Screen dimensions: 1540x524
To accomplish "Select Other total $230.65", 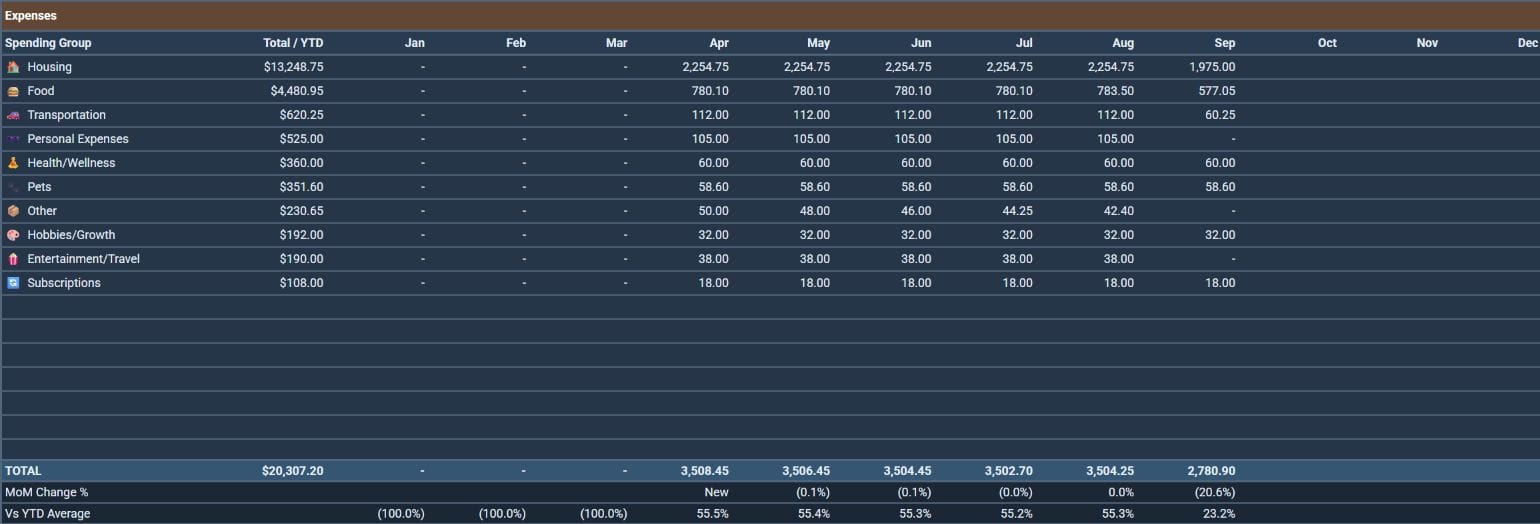I will click(302, 211).
